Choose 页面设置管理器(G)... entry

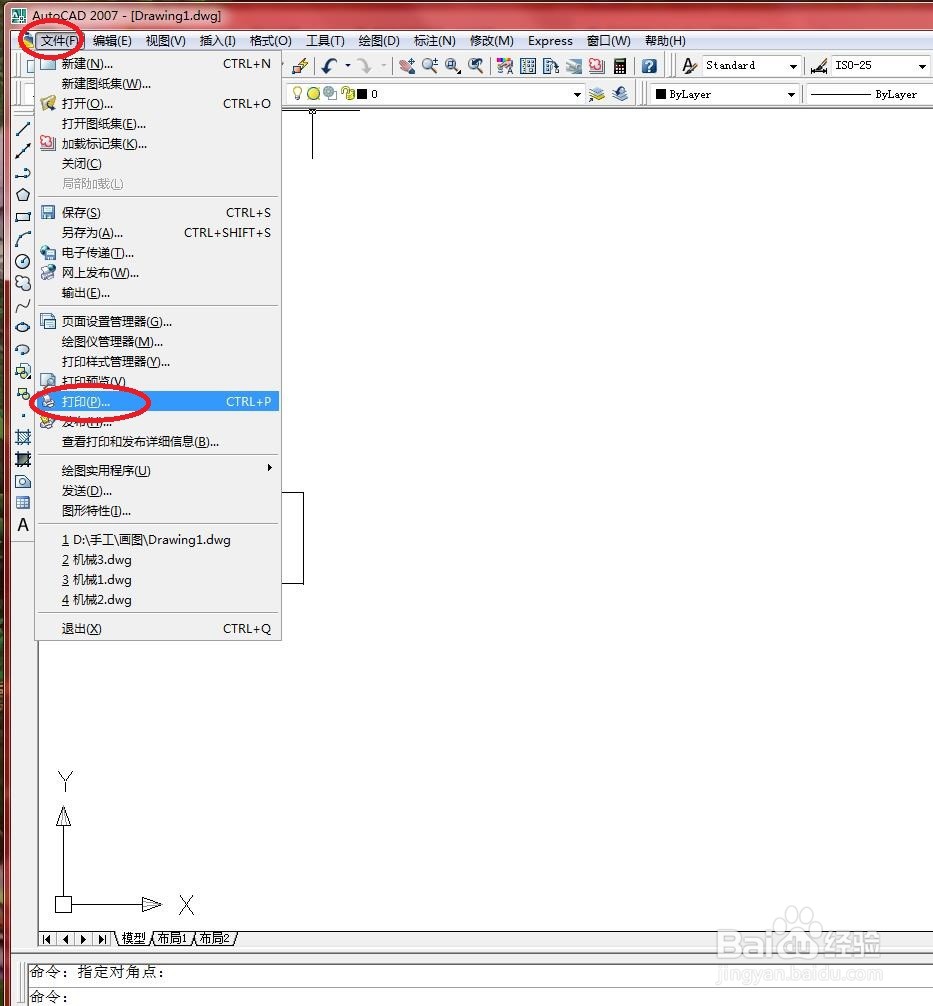click(x=158, y=321)
